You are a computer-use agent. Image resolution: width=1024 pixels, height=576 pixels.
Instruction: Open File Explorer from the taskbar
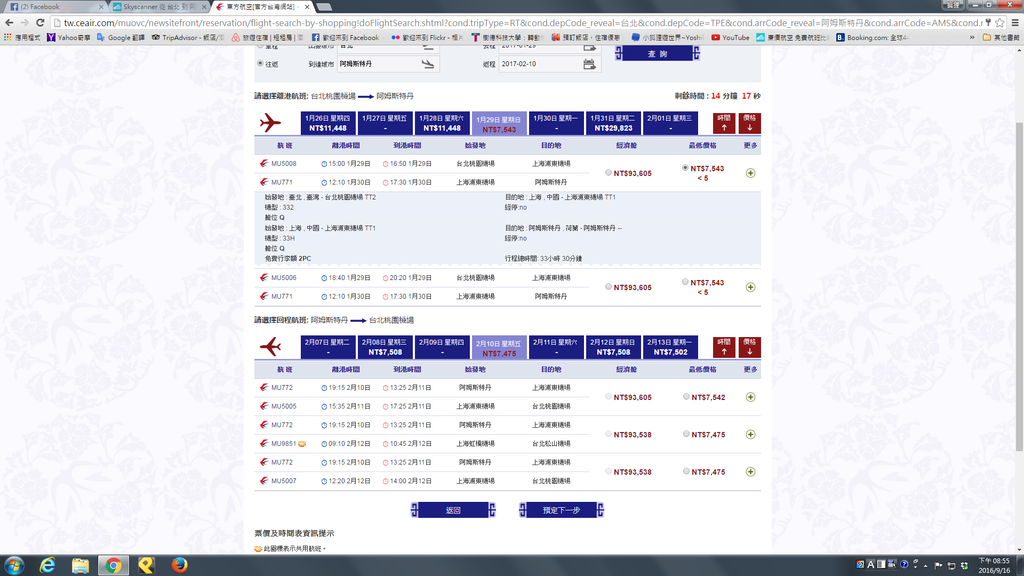pos(80,565)
